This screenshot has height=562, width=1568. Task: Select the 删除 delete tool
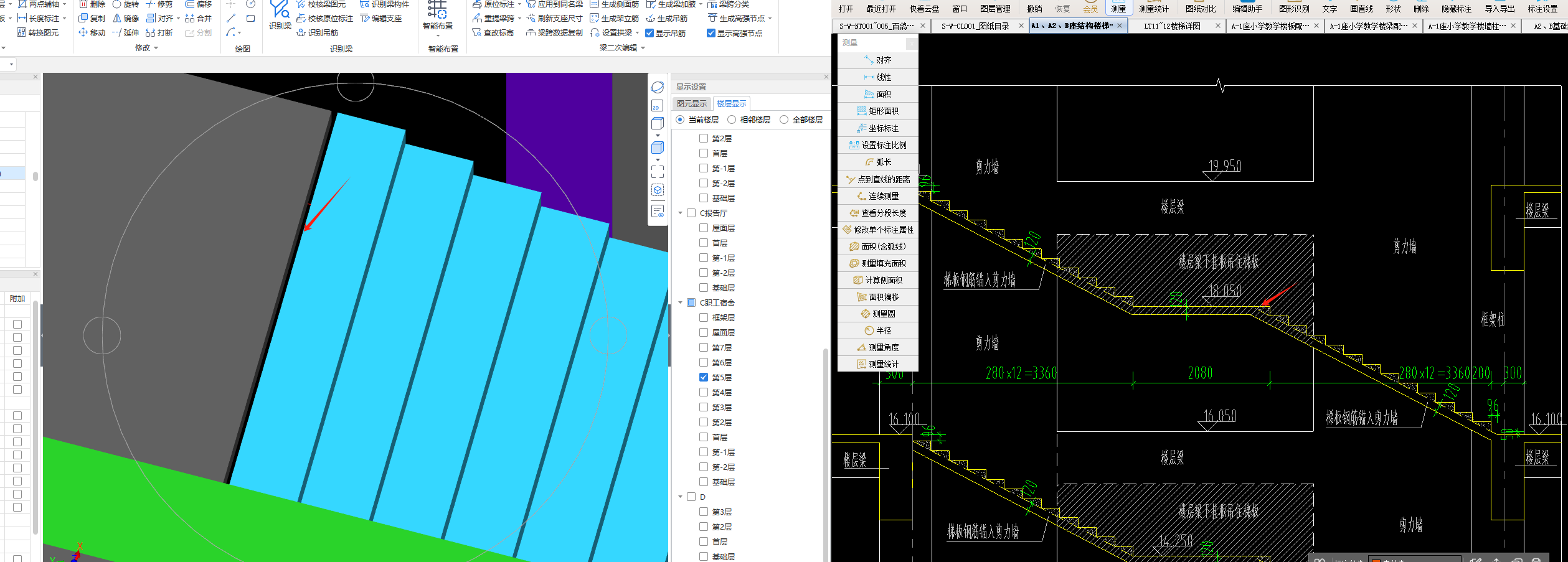click(92, 4)
